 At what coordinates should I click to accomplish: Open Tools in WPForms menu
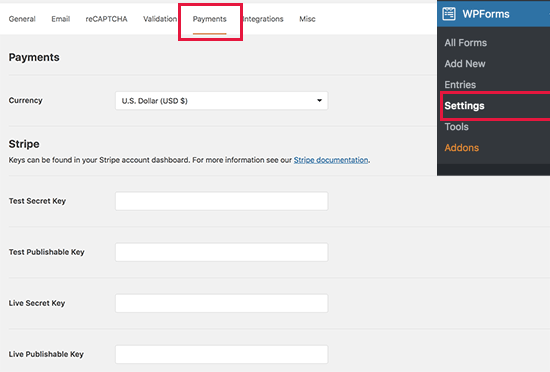[456, 127]
